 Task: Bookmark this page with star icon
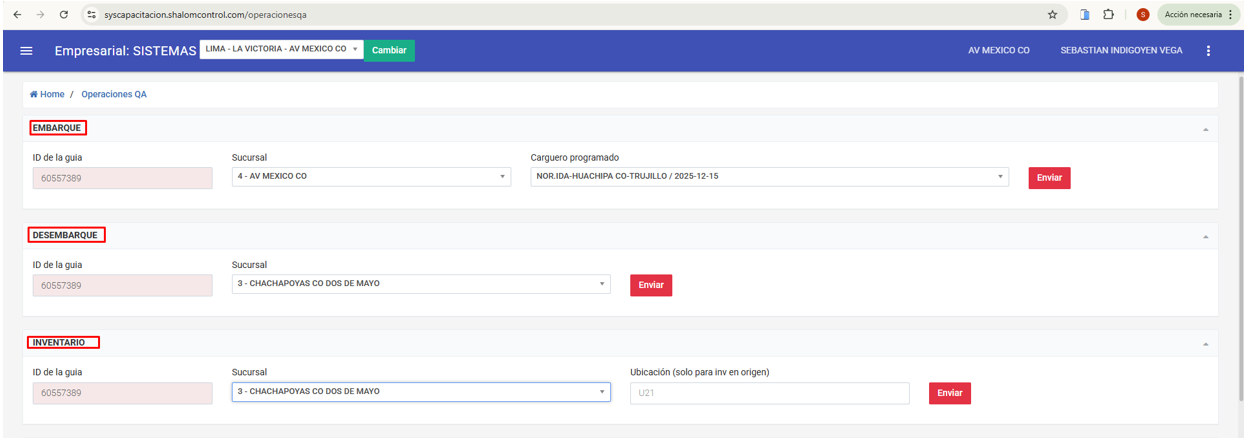(1052, 15)
